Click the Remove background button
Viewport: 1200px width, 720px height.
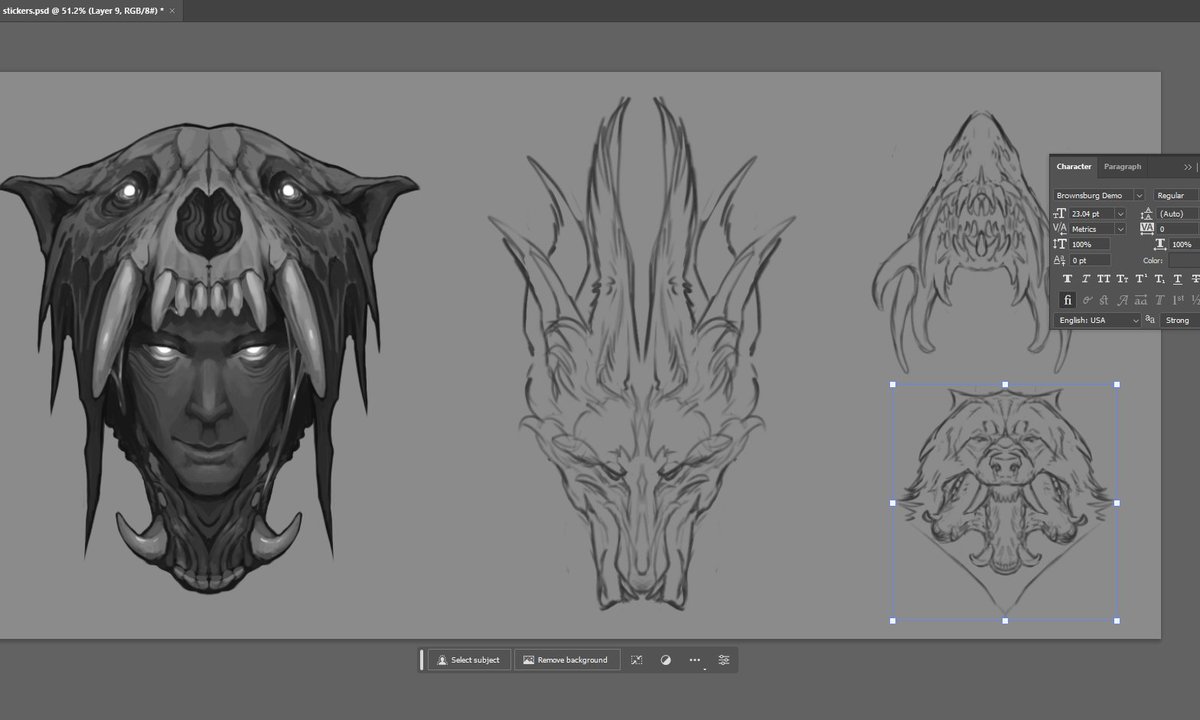tap(566, 660)
